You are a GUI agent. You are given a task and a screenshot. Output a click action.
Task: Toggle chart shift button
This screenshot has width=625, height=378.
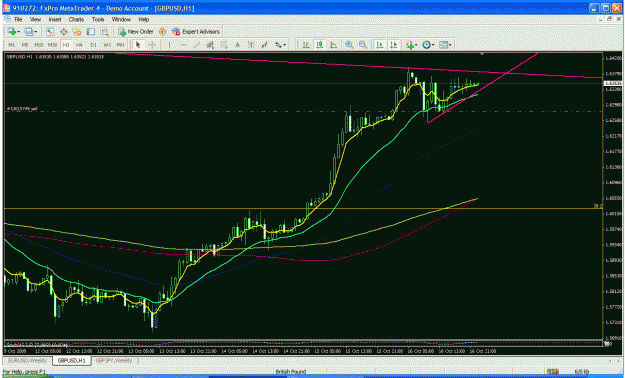(393, 45)
